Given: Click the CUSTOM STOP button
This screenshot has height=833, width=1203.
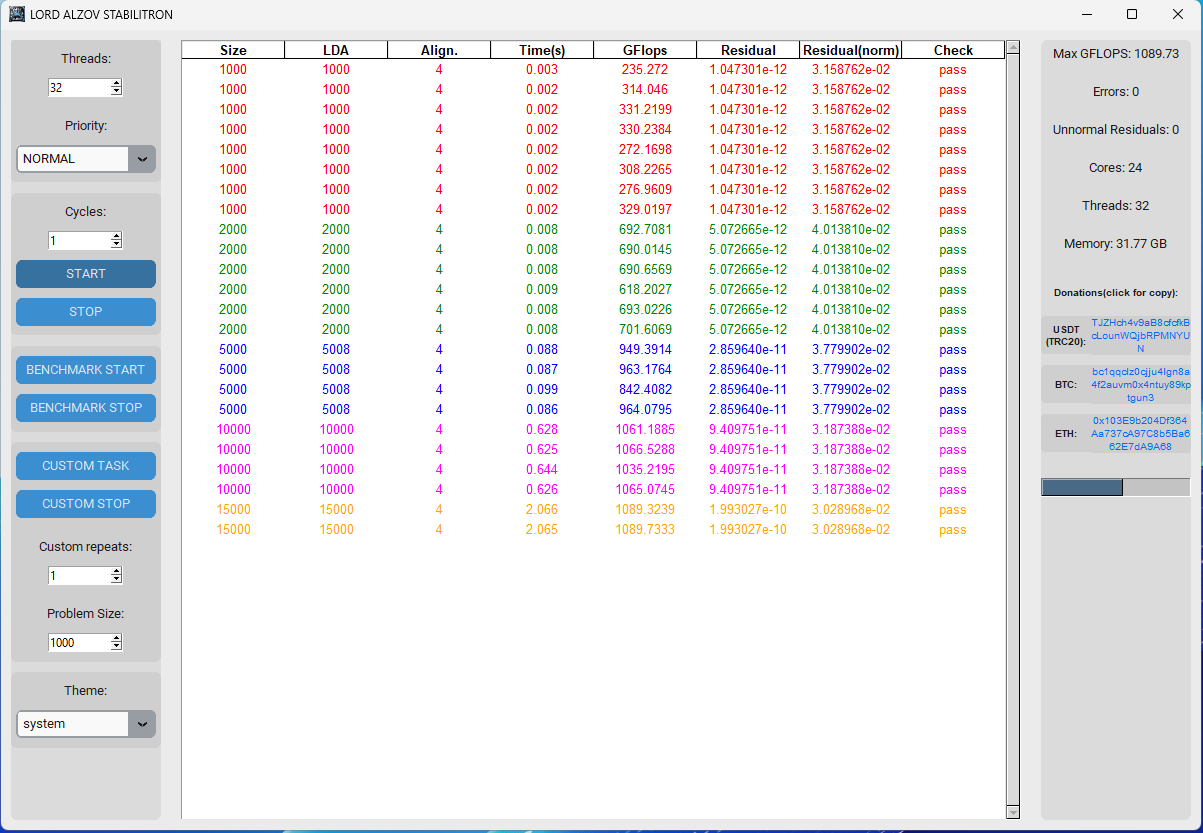Looking at the screenshot, I should (x=86, y=504).
